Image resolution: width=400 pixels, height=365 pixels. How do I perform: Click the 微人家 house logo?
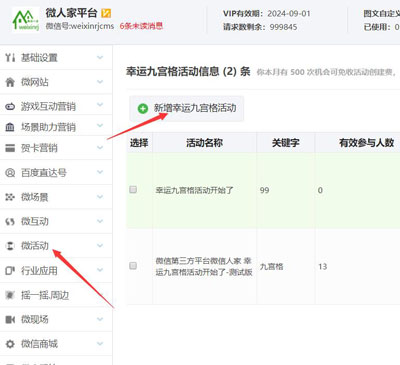[26, 20]
